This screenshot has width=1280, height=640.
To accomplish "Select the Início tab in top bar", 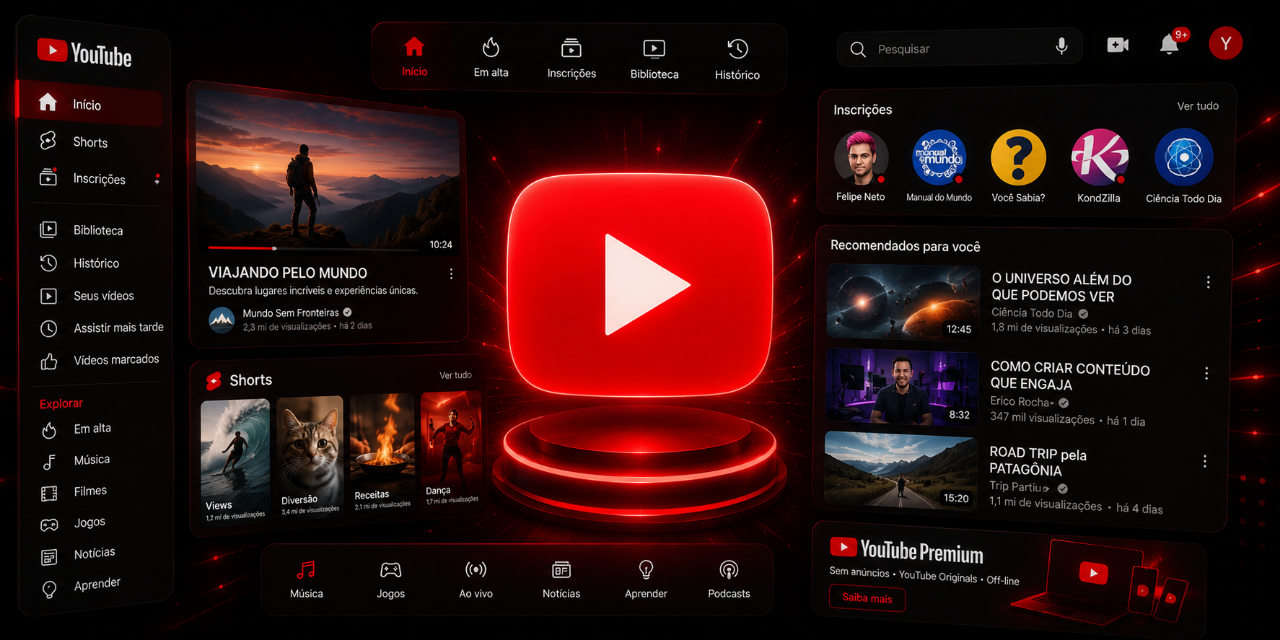I will 414,57.
